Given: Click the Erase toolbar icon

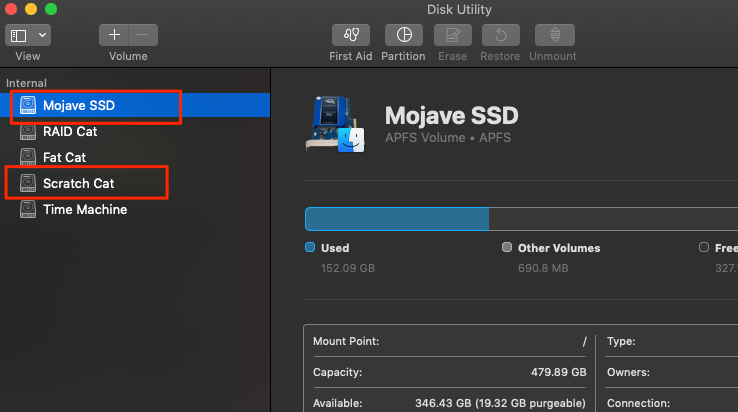Looking at the screenshot, I should (x=452, y=35).
